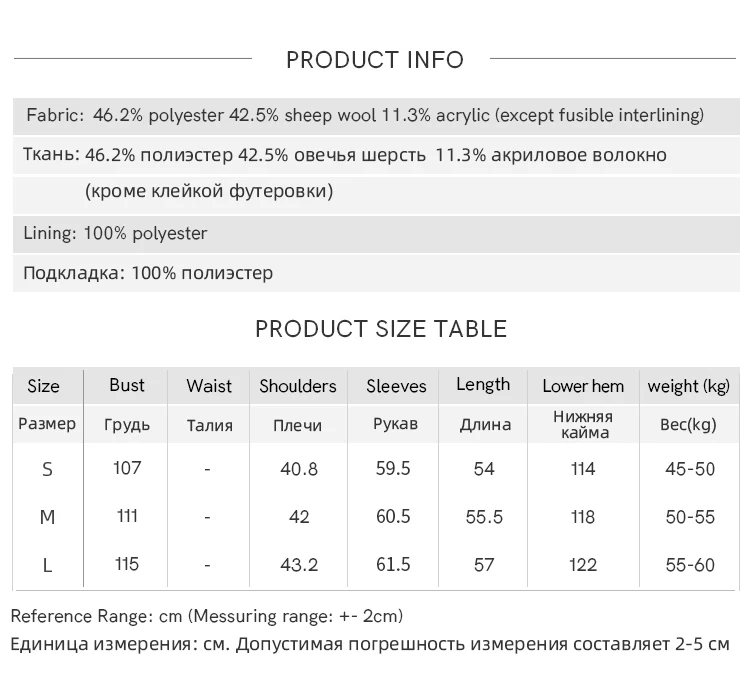Select the size L row label
Viewport: 750px width, 692px height.
[47, 565]
